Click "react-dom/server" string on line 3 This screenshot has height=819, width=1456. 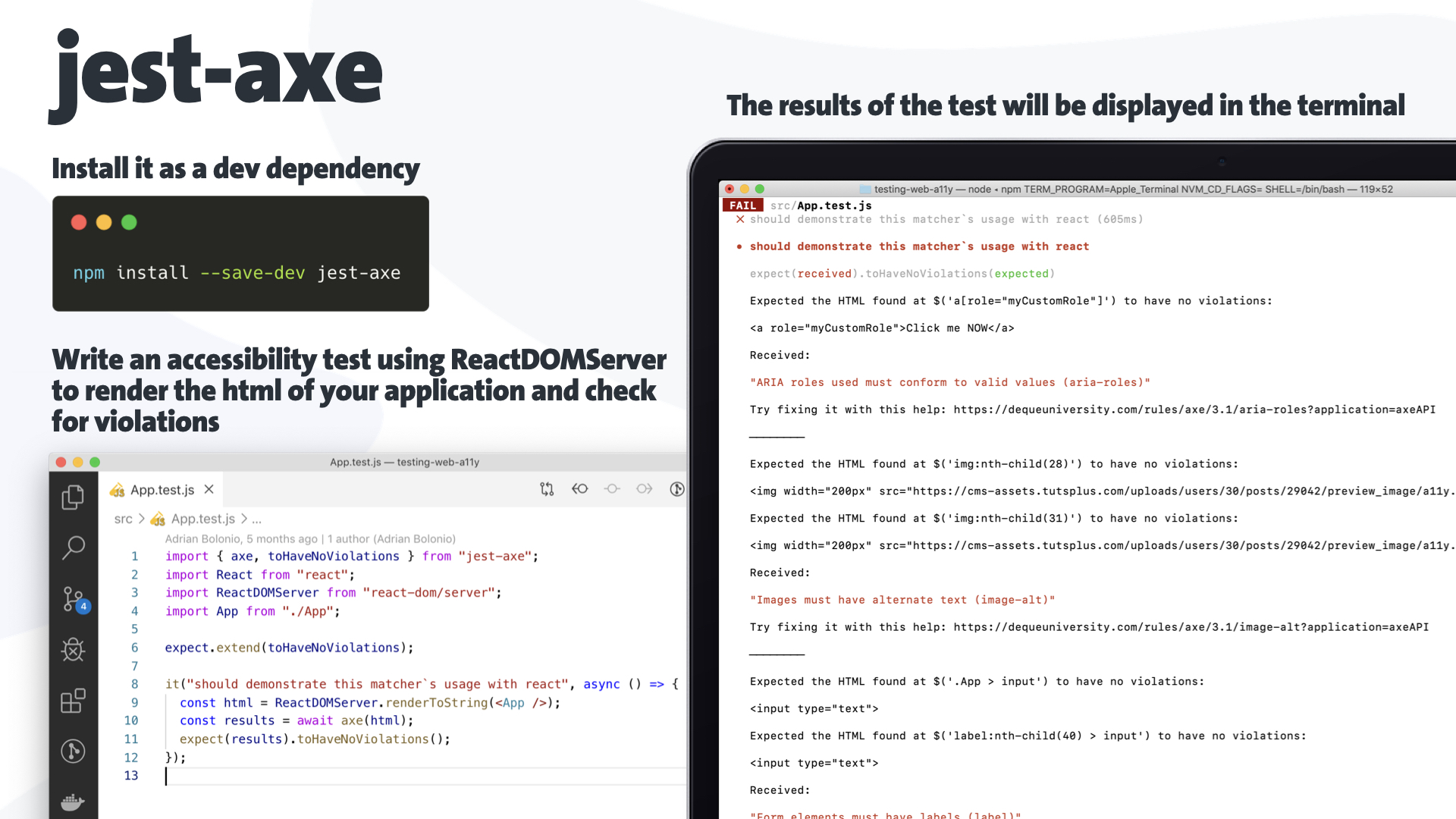point(428,593)
